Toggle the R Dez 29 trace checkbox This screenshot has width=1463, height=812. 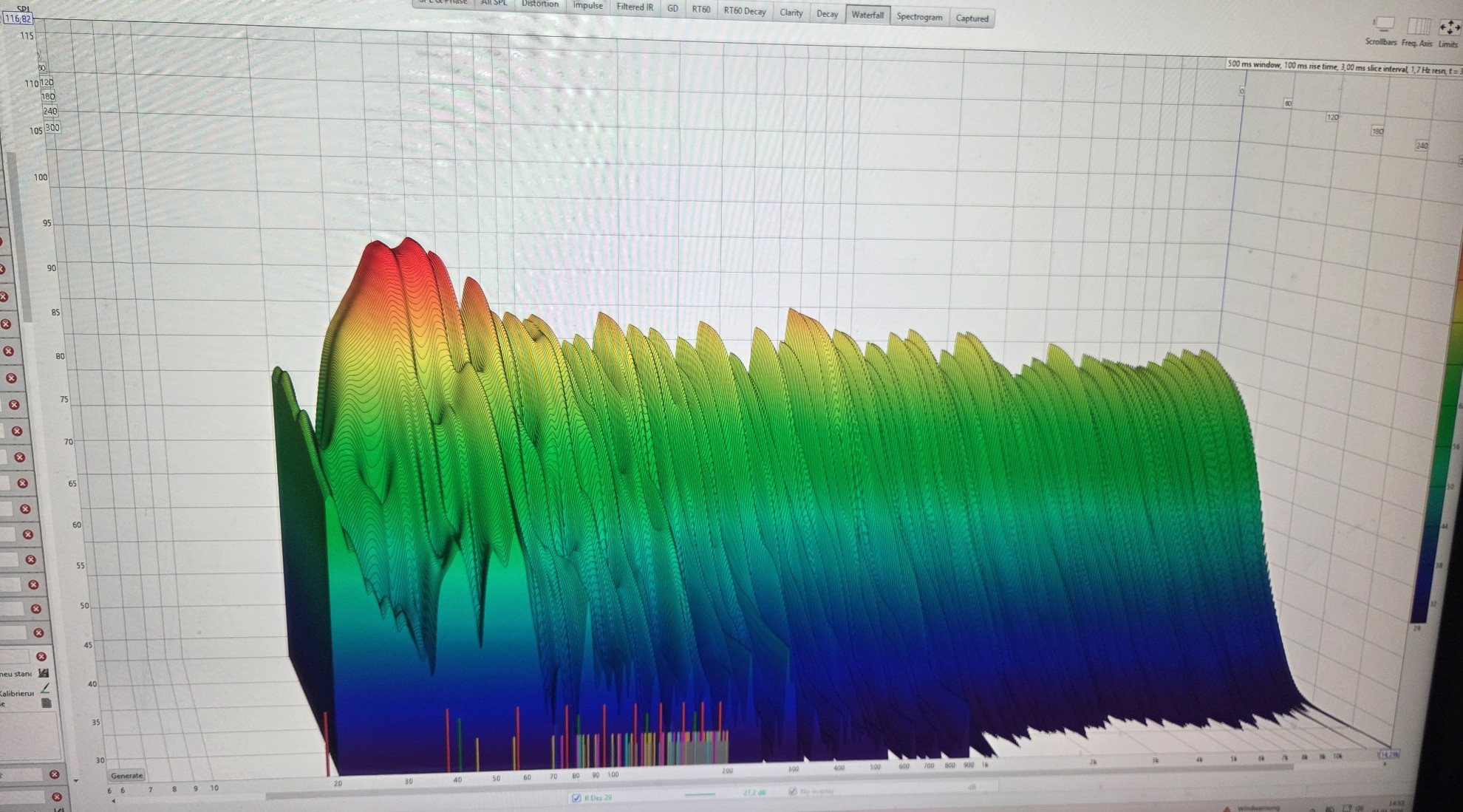click(576, 798)
